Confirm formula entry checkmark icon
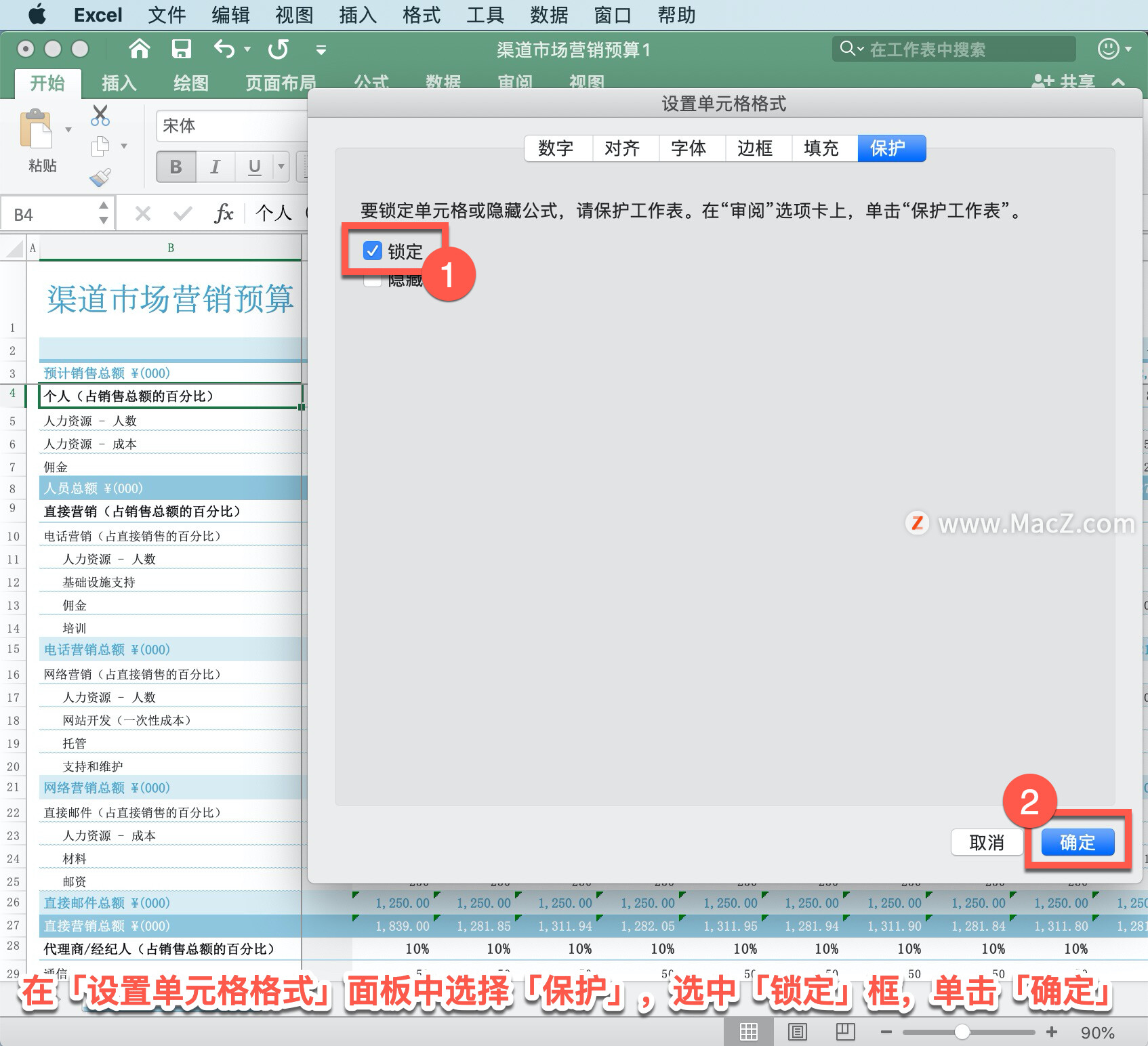Viewport: 1148px width, 1046px height. (x=182, y=214)
